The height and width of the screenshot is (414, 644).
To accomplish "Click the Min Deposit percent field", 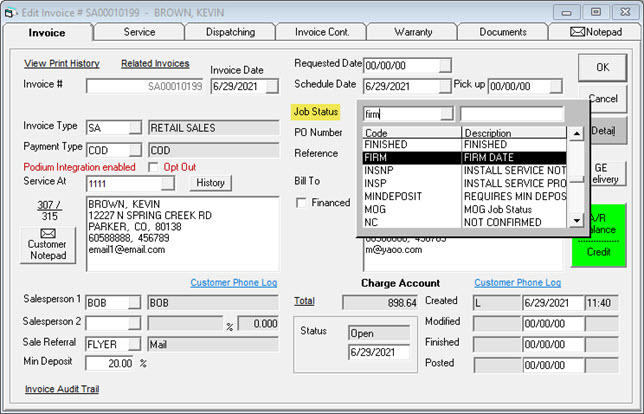I will (x=109, y=363).
